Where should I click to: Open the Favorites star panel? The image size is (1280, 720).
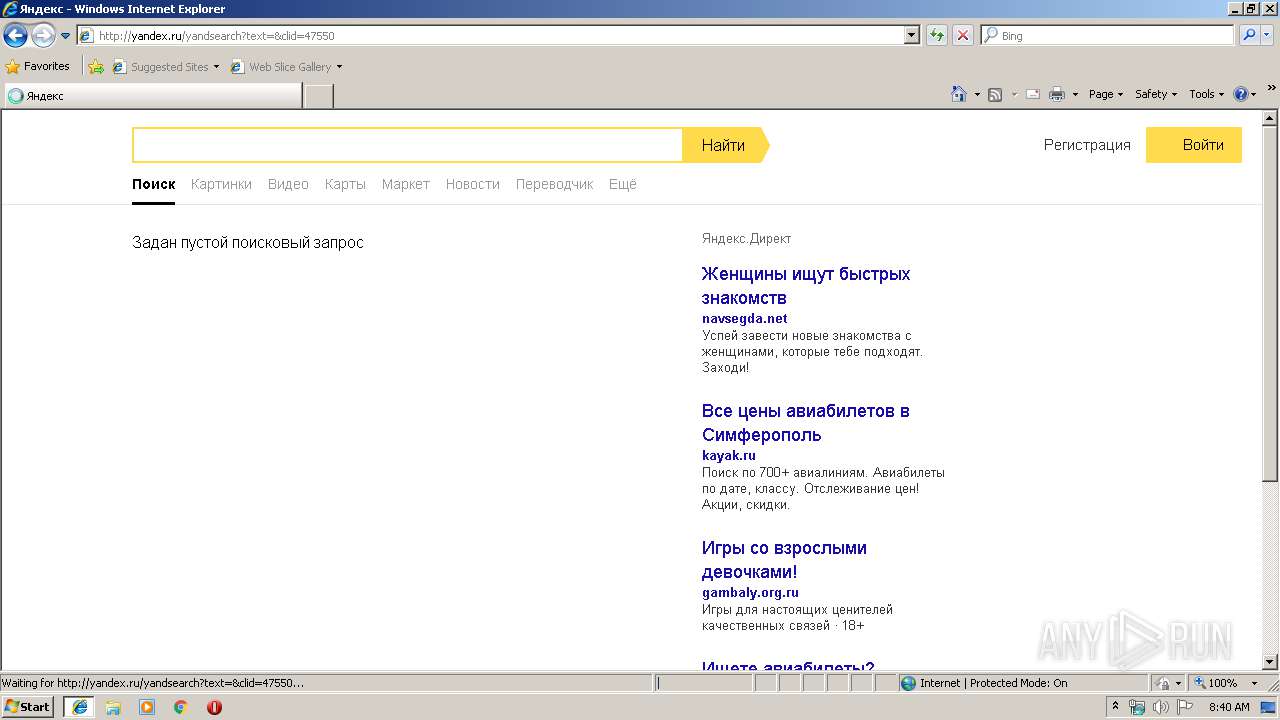coord(37,67)
